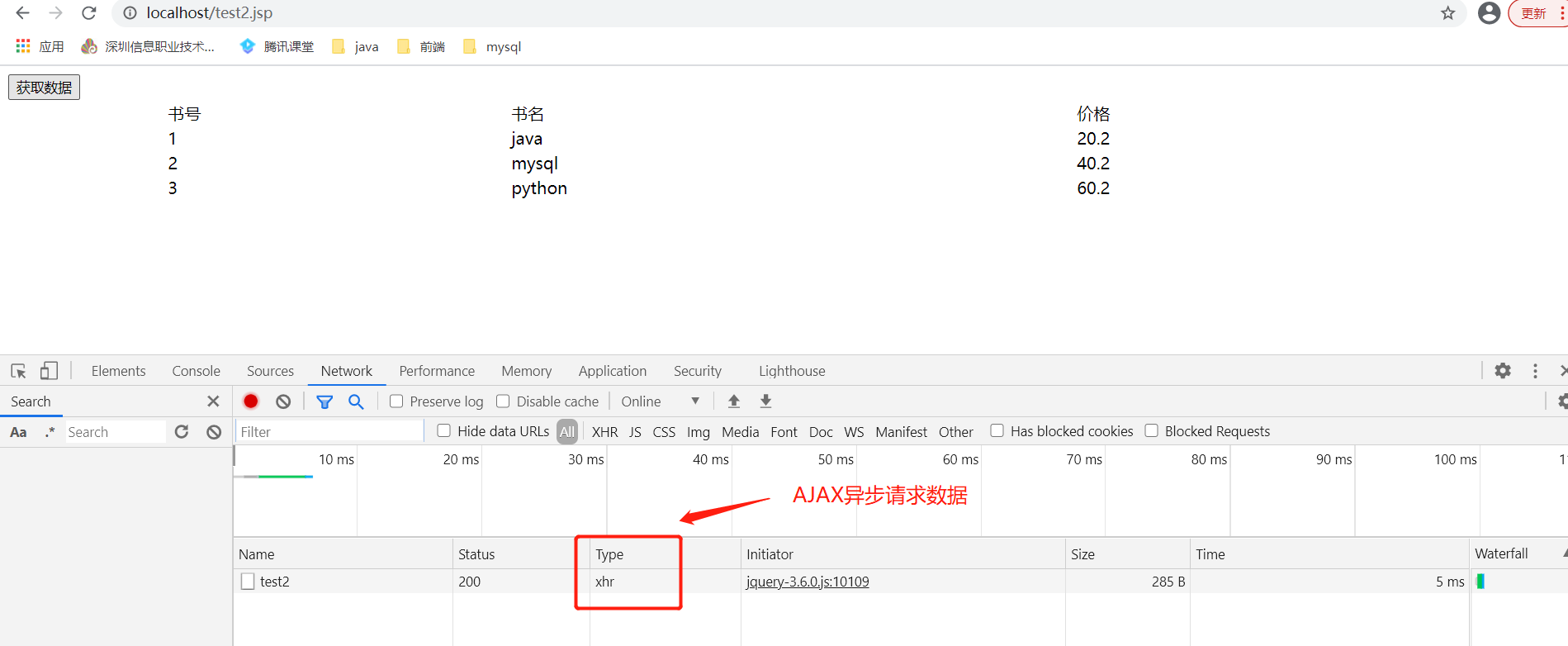Filter requests by Manifest
This screenshot has width=1568, height=646.
coord(901,432)
